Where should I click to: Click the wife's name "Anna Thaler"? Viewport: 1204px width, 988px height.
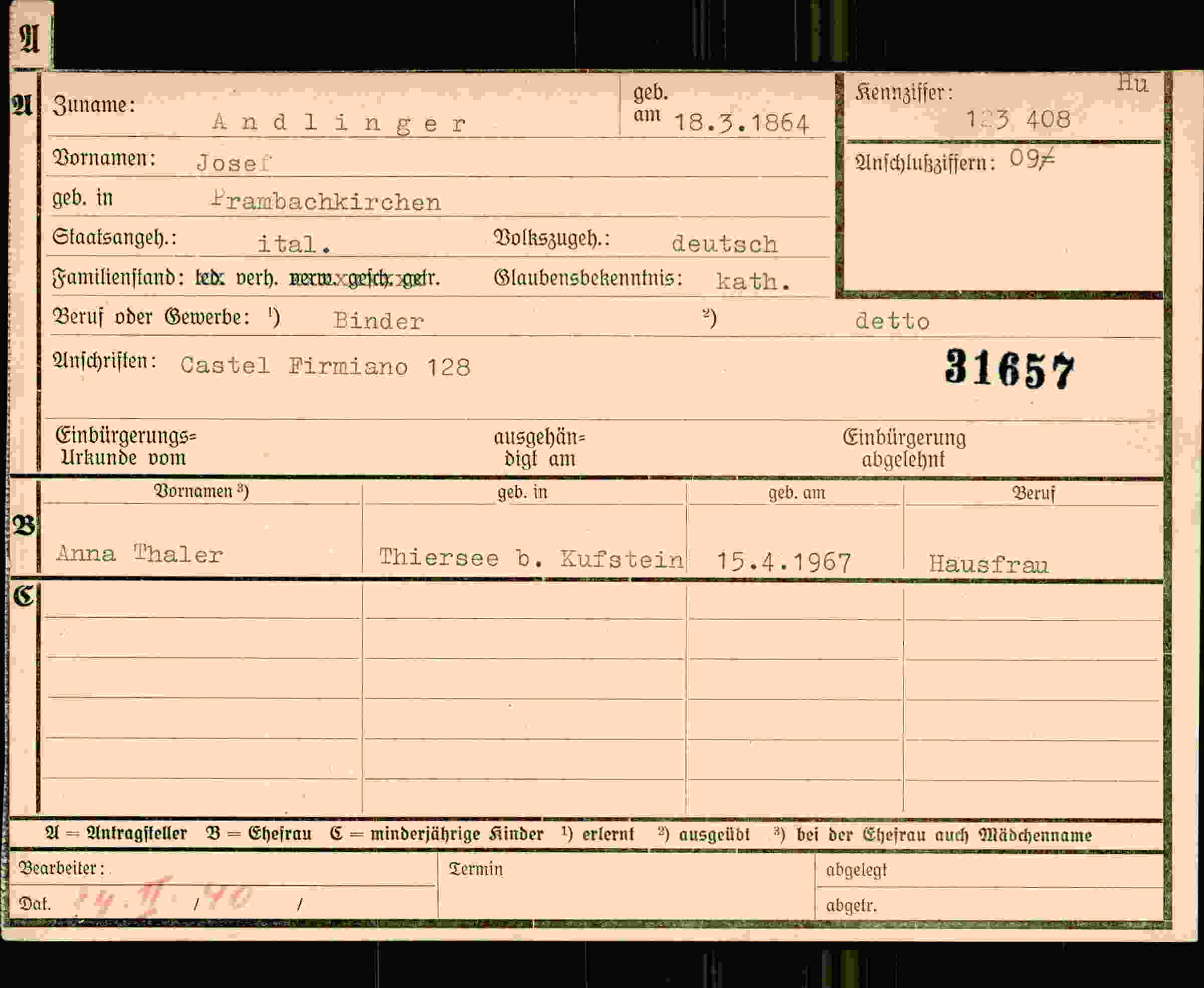tap(139, 554)
